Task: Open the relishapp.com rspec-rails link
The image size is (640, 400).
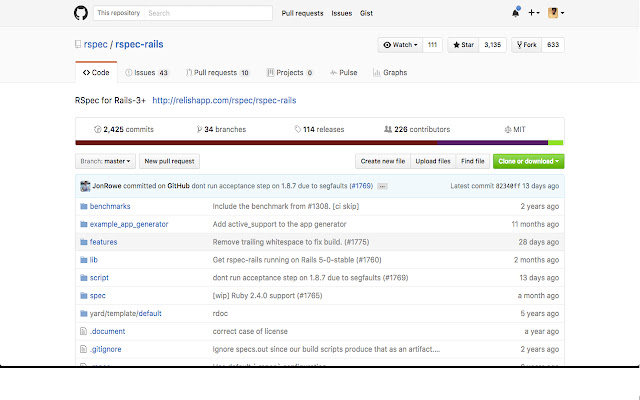Action: point(224,101)
